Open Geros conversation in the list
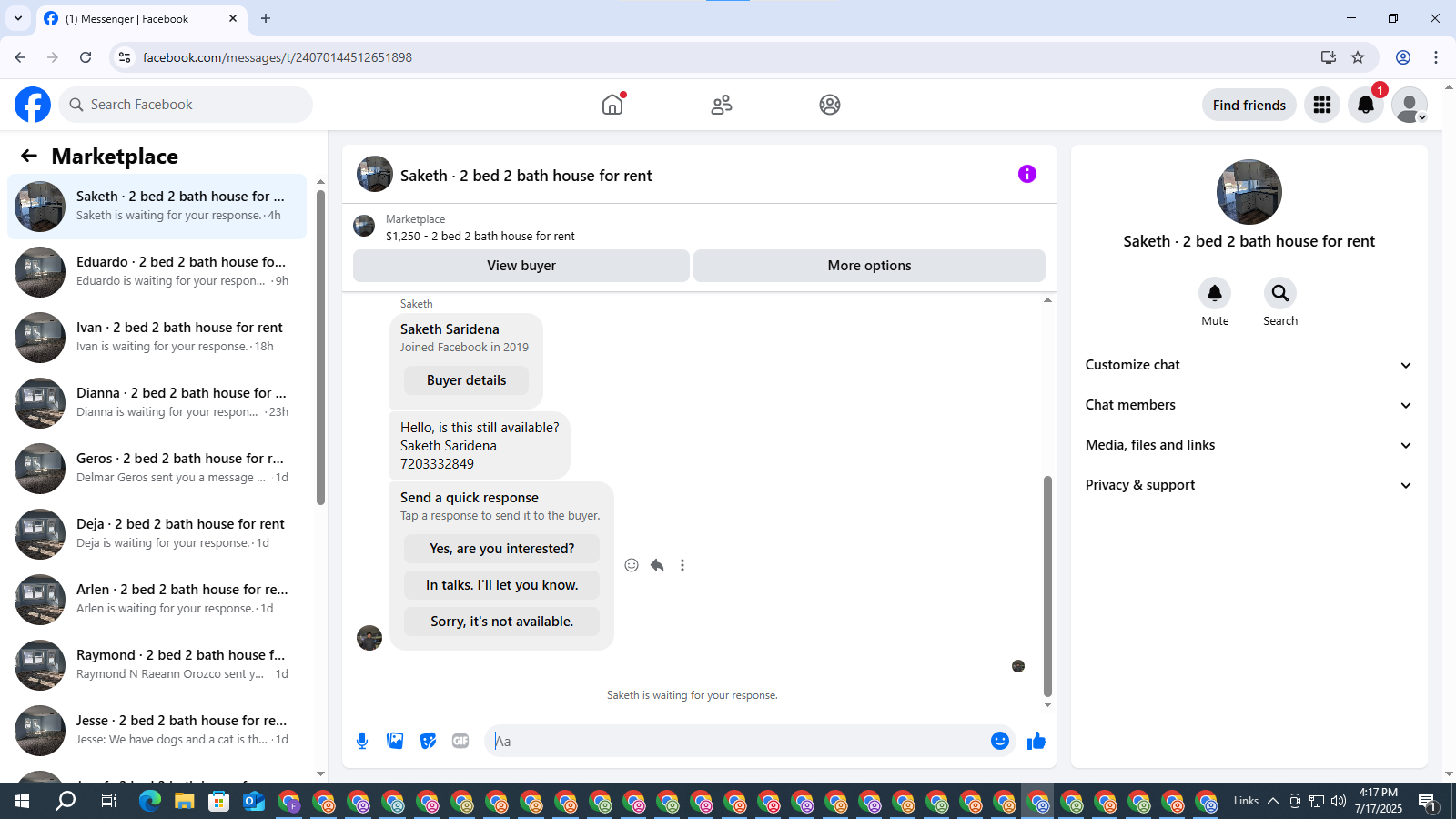 click(x=157, y=469)
